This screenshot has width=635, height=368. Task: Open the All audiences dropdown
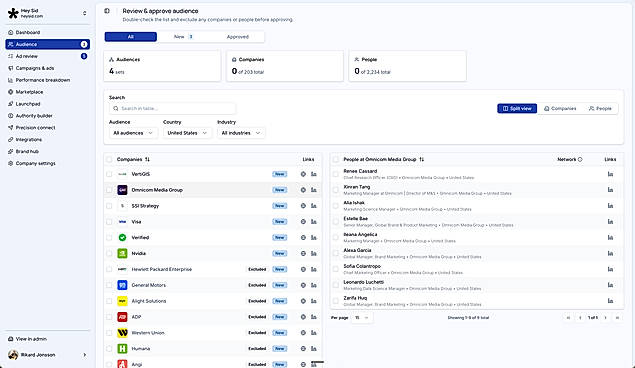click(x=133, y=133)
